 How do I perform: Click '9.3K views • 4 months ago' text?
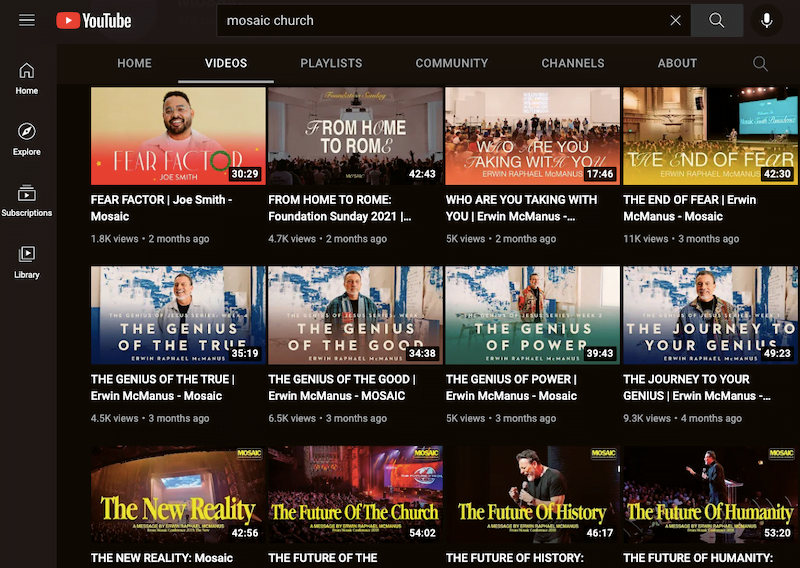click(683, 418)
